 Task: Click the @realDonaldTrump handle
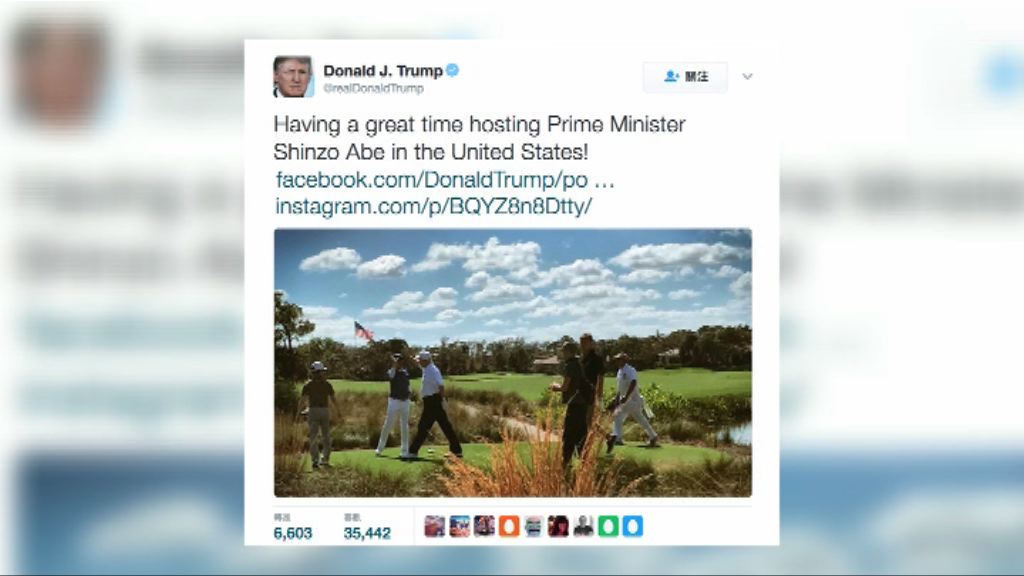374,88
